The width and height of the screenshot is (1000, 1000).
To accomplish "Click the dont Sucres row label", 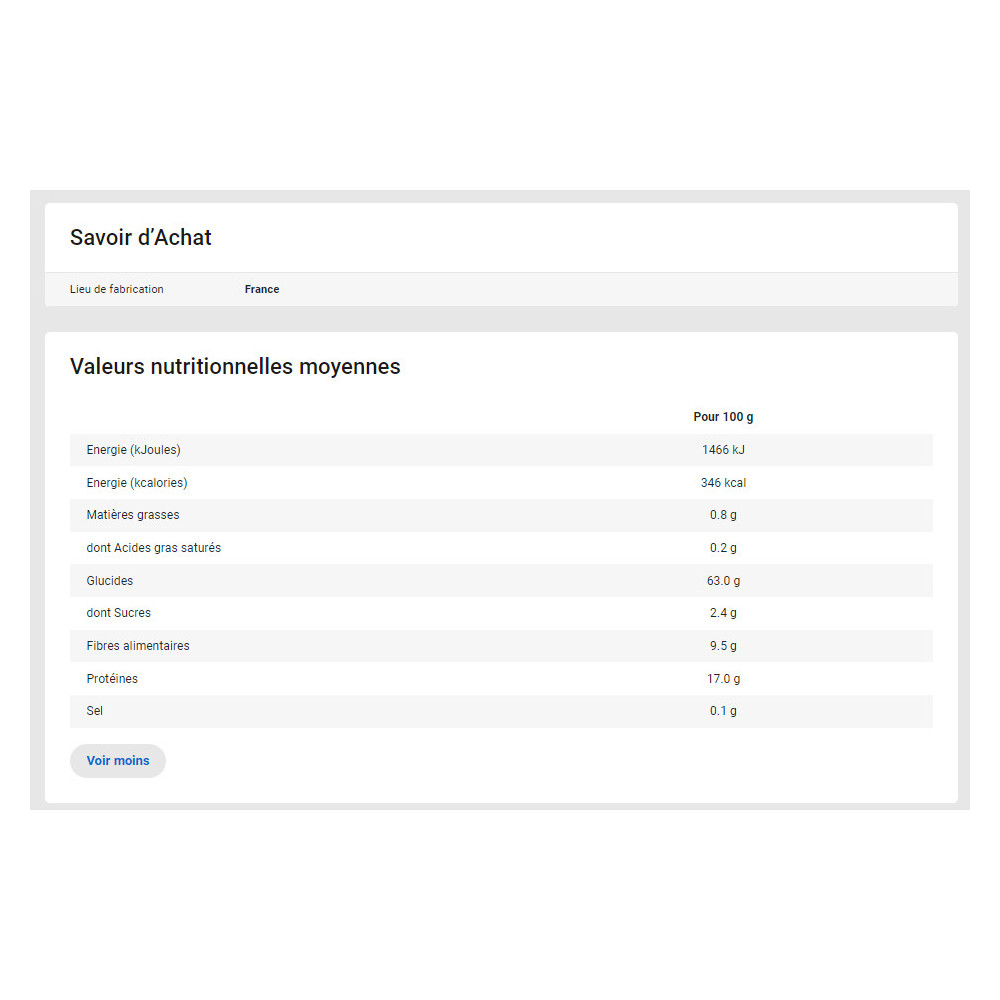I will pos(119,613).
